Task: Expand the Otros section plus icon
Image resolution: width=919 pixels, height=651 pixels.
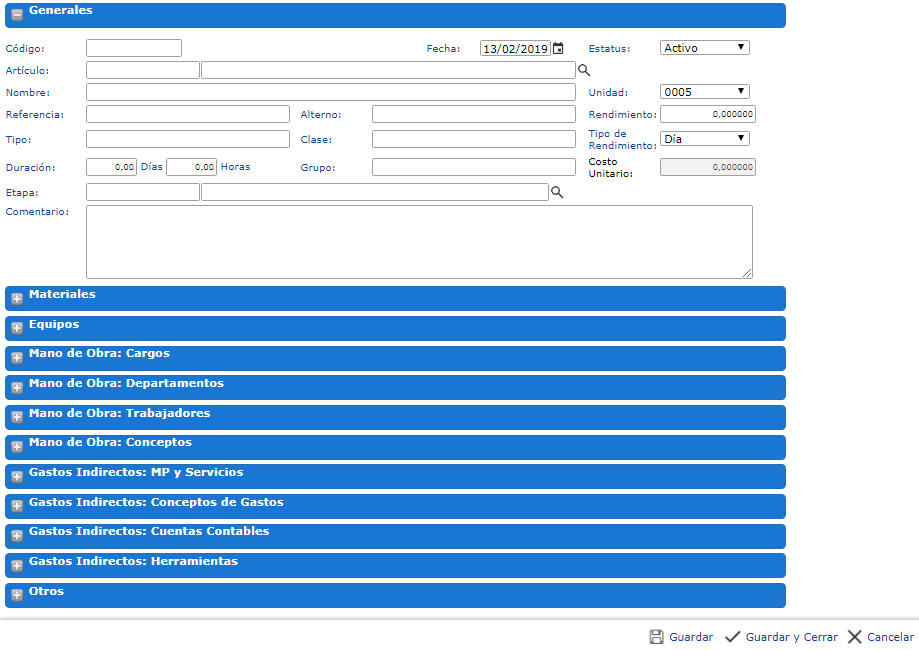Action: [17, 596]
